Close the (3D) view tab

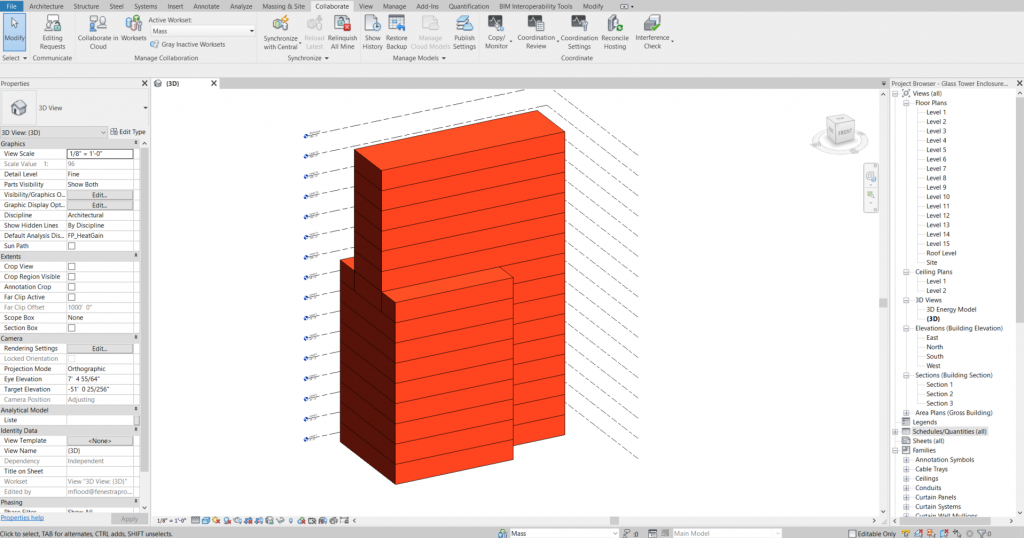214,84
